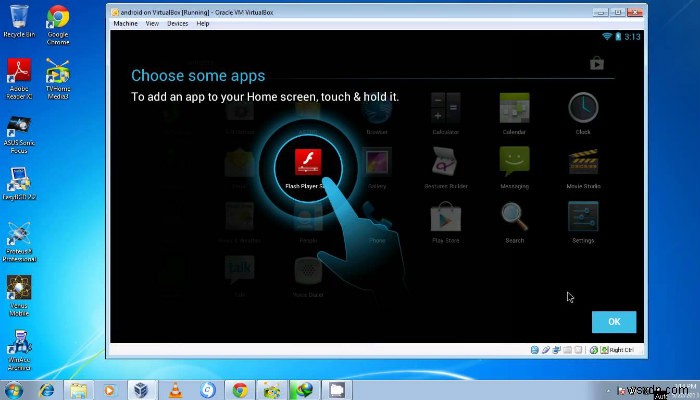Viewport: 700px width, 400px height.
Task: Open the Help menu in VirtualBox
Action: [203, 24]
